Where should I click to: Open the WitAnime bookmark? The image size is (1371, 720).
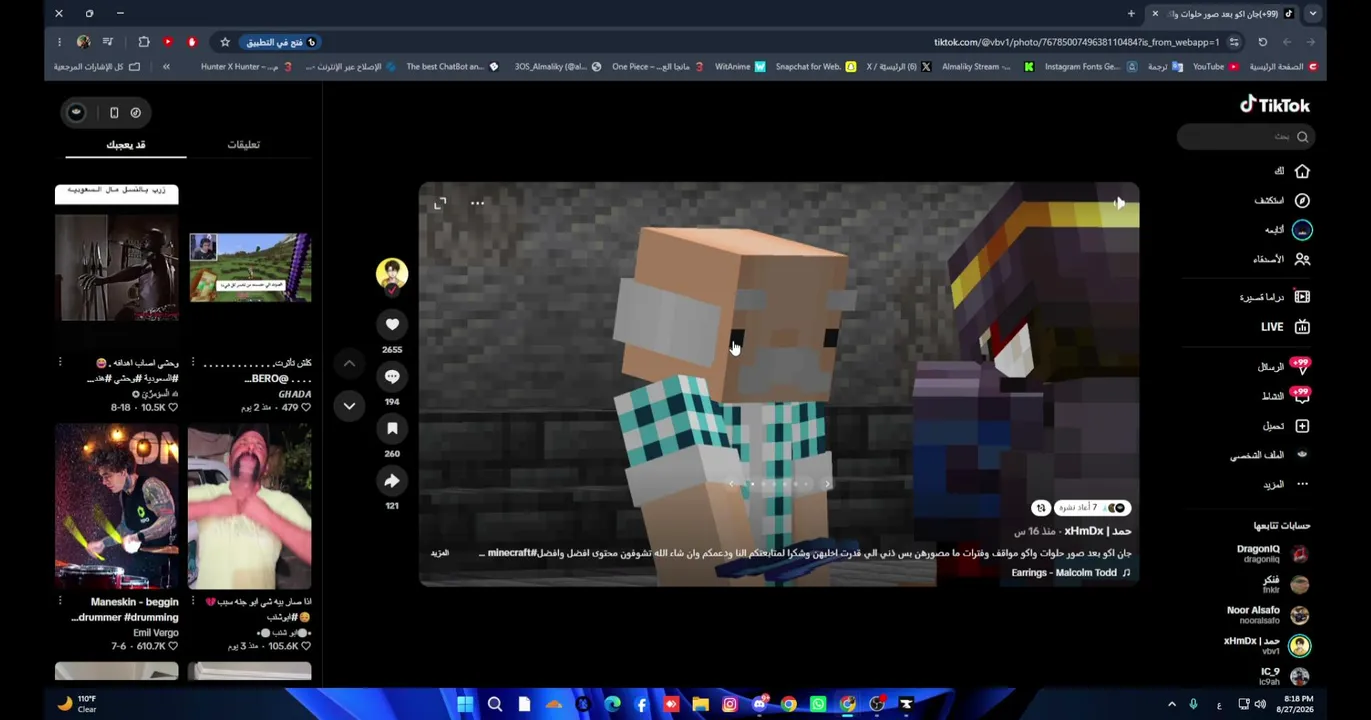[740, 67]
